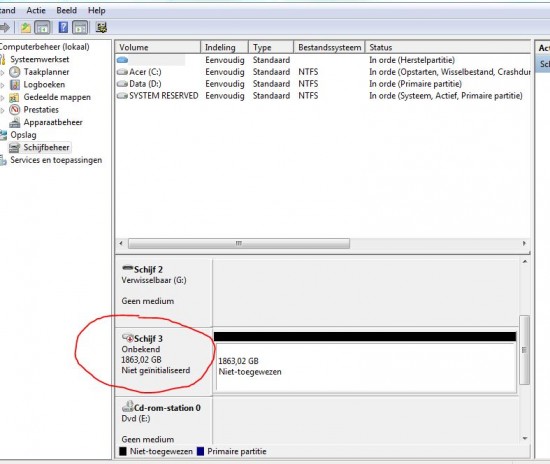Expand the Taakplanner tree node
Image resolution: width=550 pixels, height=464 pixels.
[x=2, y=73]
